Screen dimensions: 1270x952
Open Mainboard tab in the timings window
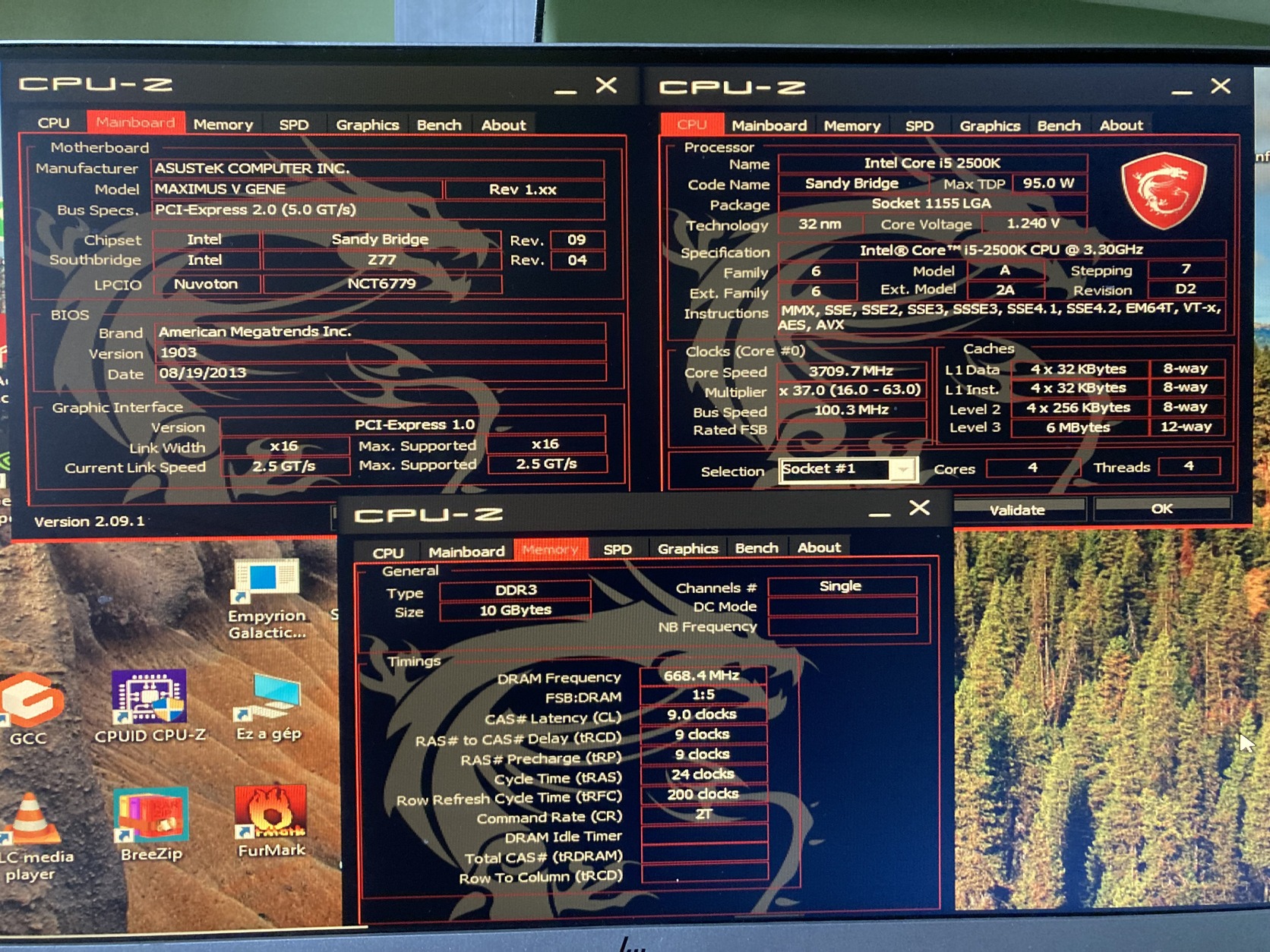coord(466,551)
